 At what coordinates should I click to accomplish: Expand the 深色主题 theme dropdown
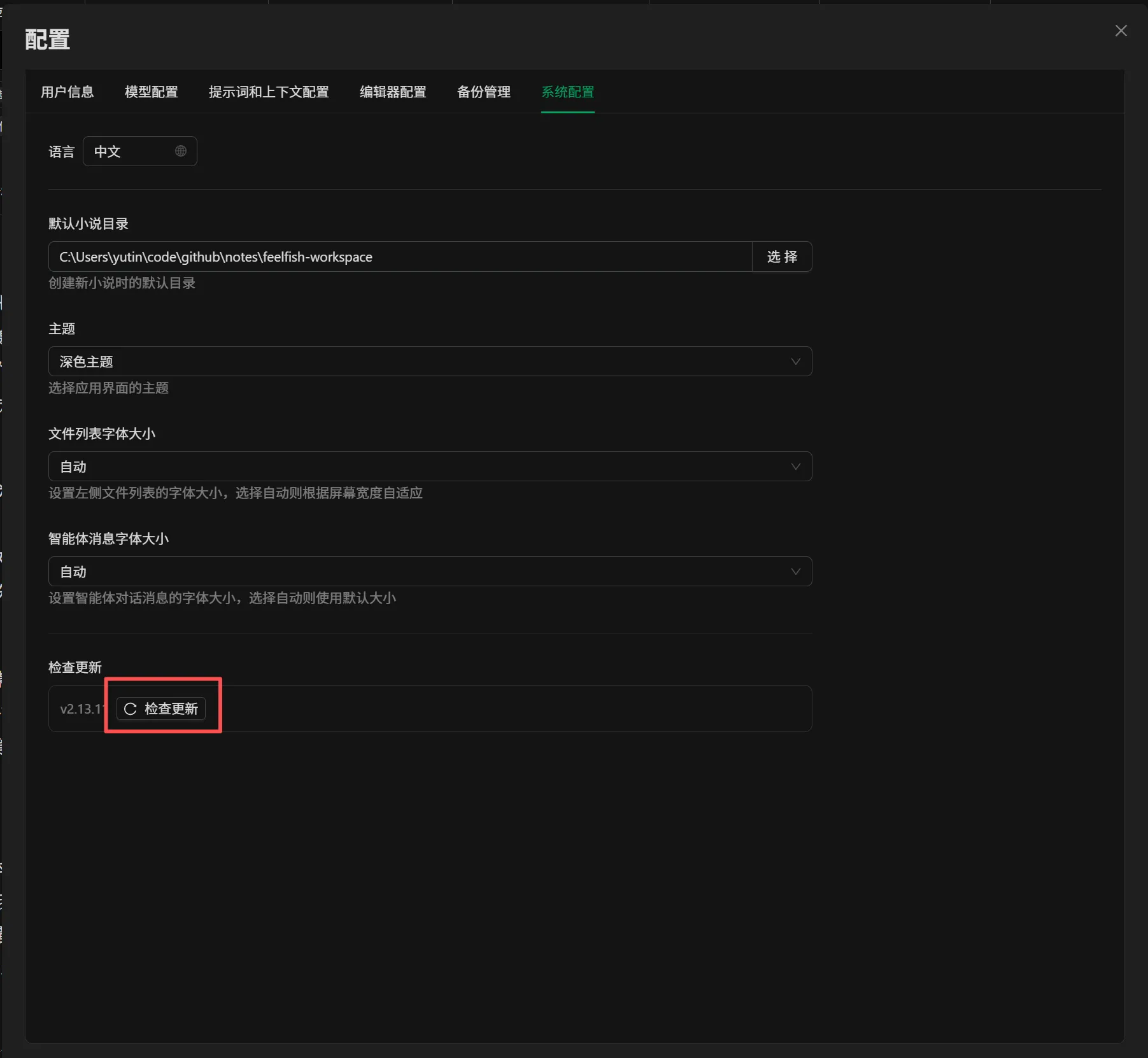pyautogui.click(x=420, y=362)
